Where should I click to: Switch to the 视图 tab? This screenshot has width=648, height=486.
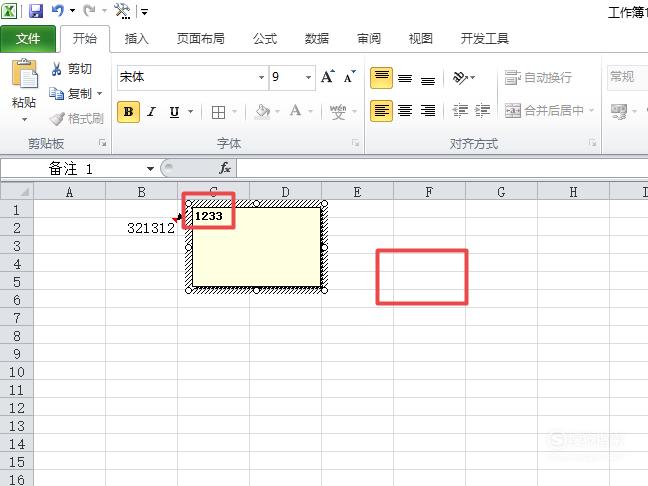[421, 39]
